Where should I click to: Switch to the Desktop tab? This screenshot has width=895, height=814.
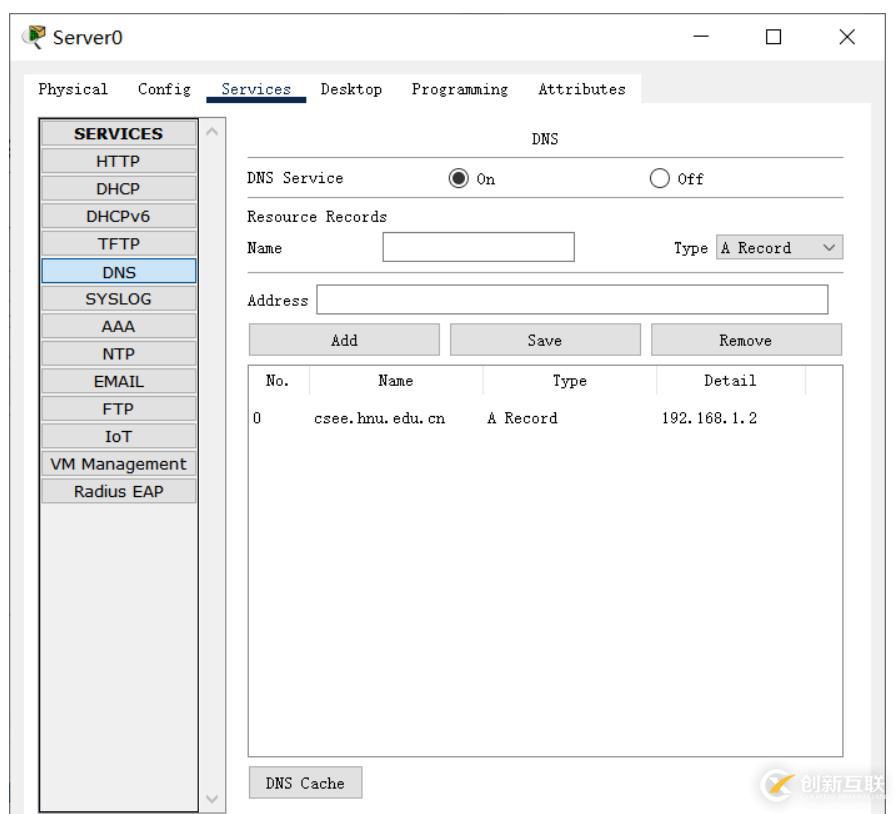(351, 90)
